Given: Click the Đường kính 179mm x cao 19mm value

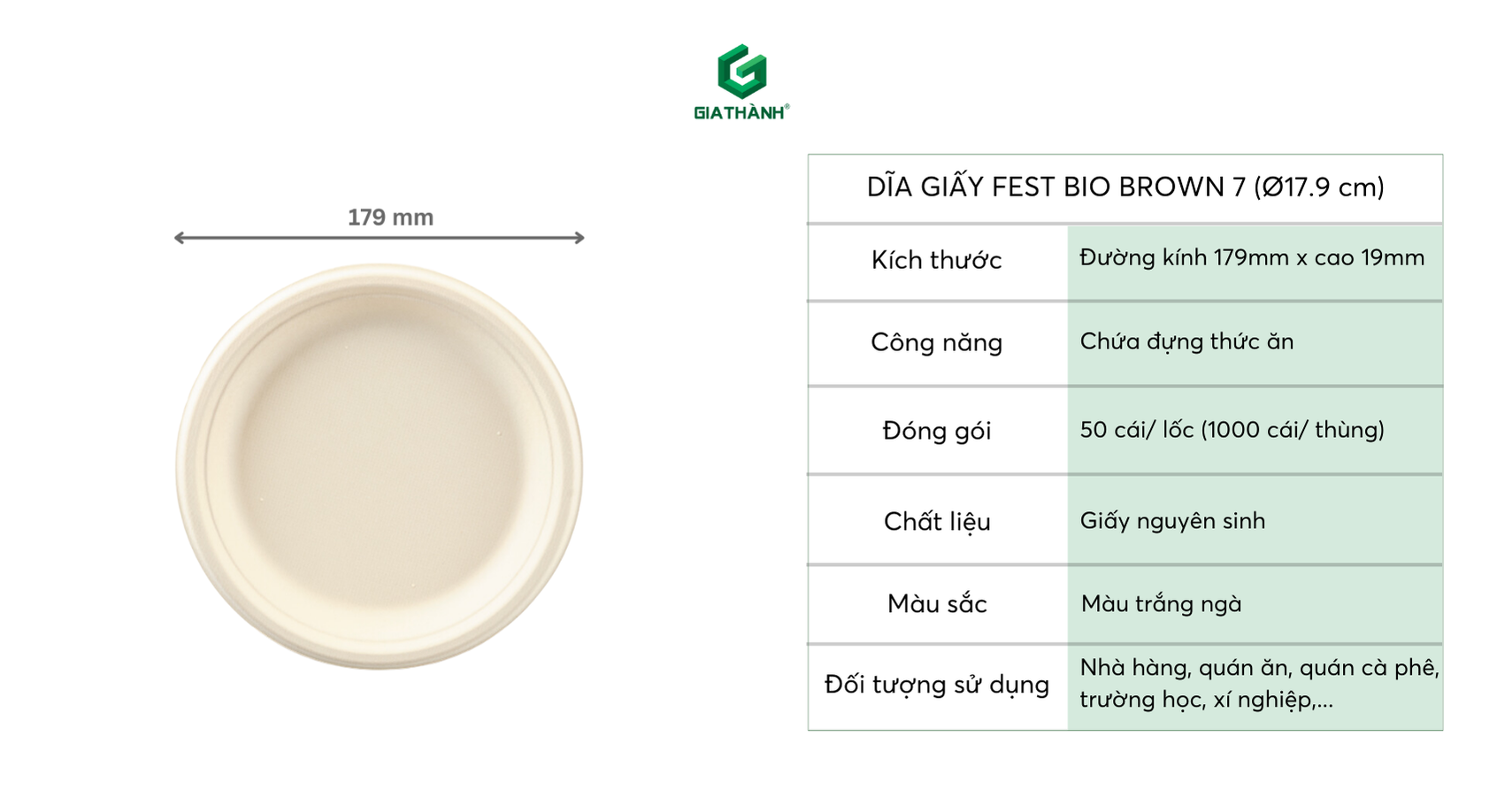Looking at the screenshot, I should pyautogui.click(x=1252, y=257).
